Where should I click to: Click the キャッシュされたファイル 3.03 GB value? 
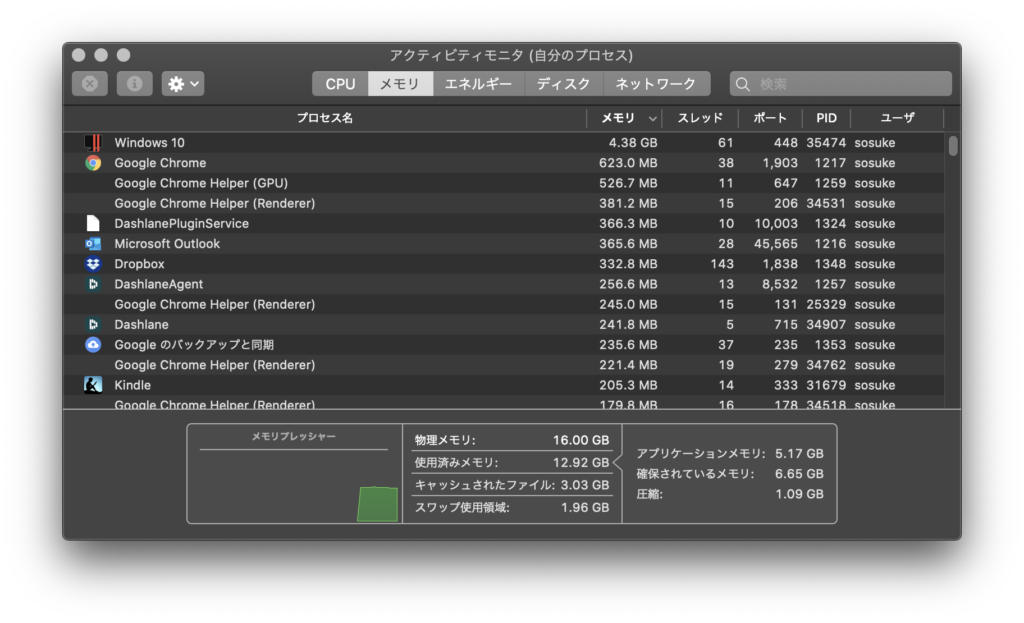[584, 485]
